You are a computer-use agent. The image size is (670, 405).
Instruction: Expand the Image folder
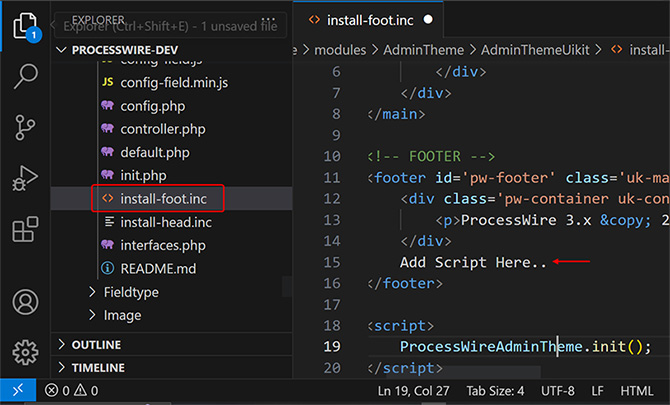point(122,315)
